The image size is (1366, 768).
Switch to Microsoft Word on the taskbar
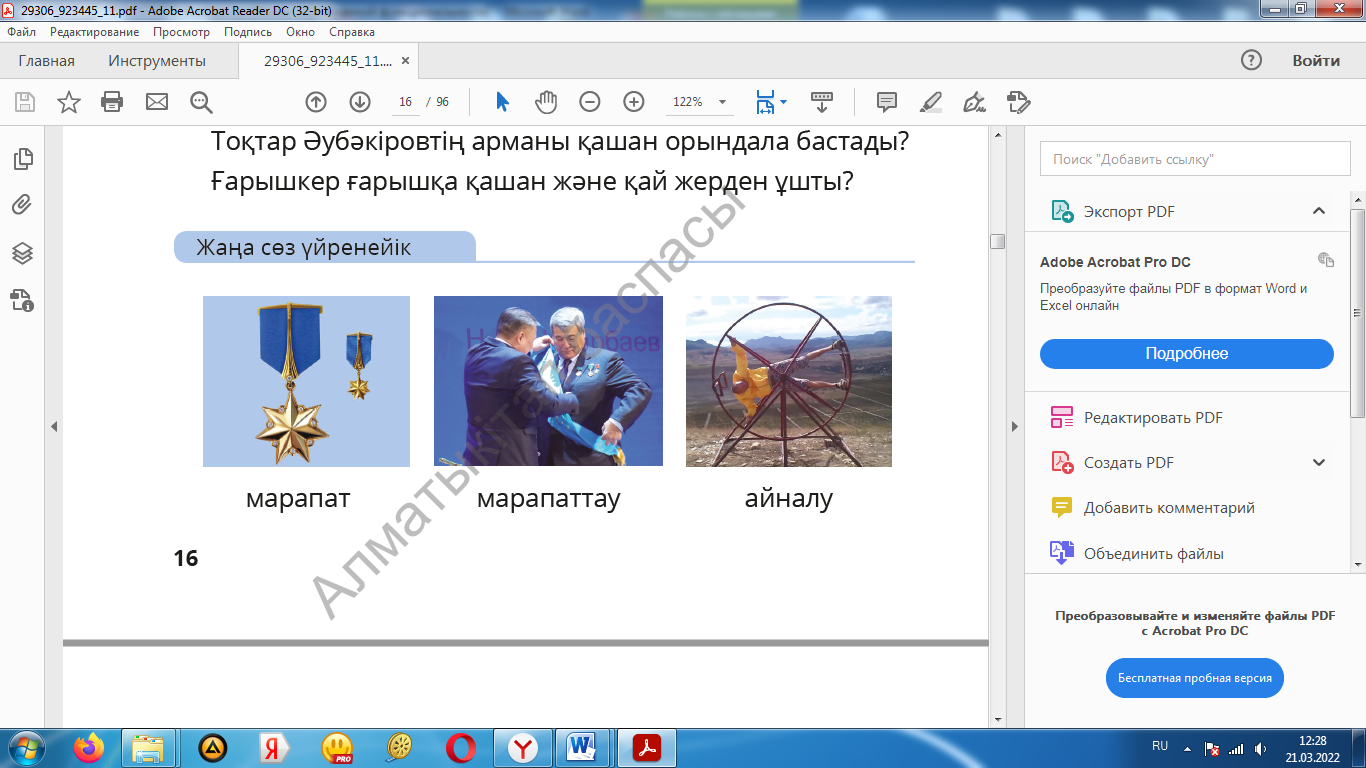coord(581,748)
